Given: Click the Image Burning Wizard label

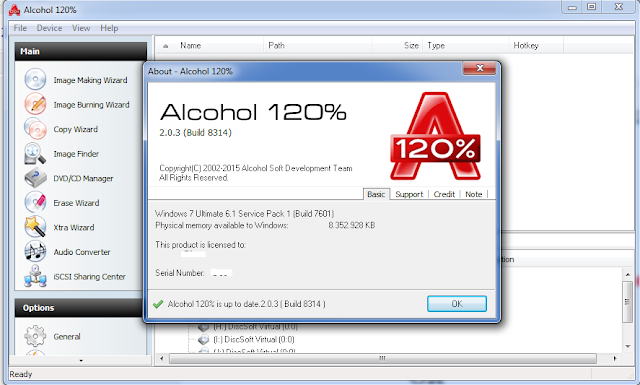Looking at the screenshot, I should point(91,105).
